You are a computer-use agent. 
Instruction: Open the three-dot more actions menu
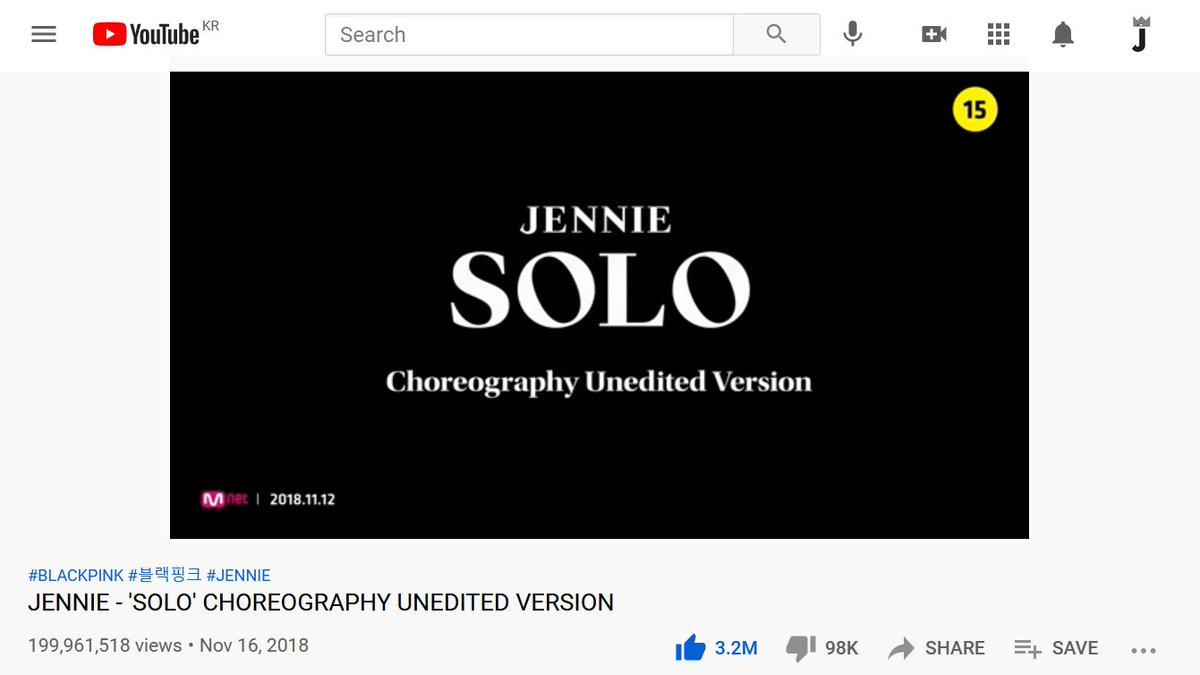click(x=1143, y=650)
